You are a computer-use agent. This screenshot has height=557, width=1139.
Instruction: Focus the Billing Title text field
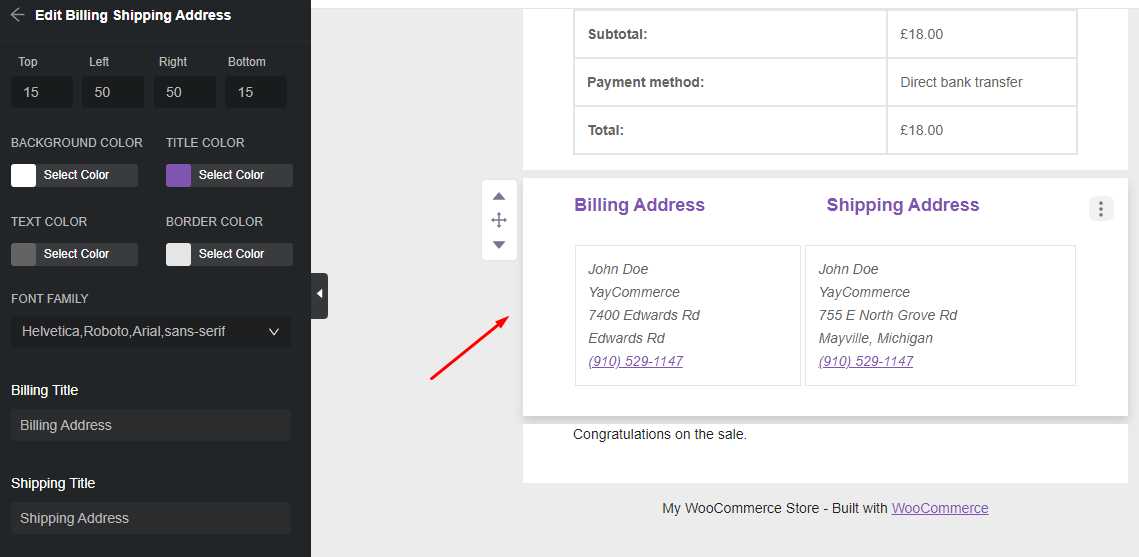tap(151, 425)
